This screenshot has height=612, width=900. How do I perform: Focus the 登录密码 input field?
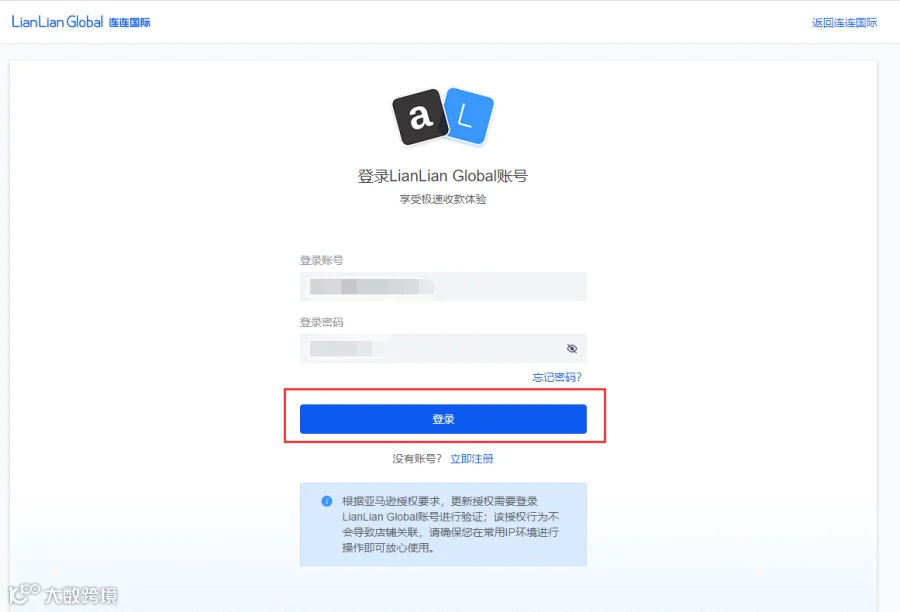tap(443, 348)
